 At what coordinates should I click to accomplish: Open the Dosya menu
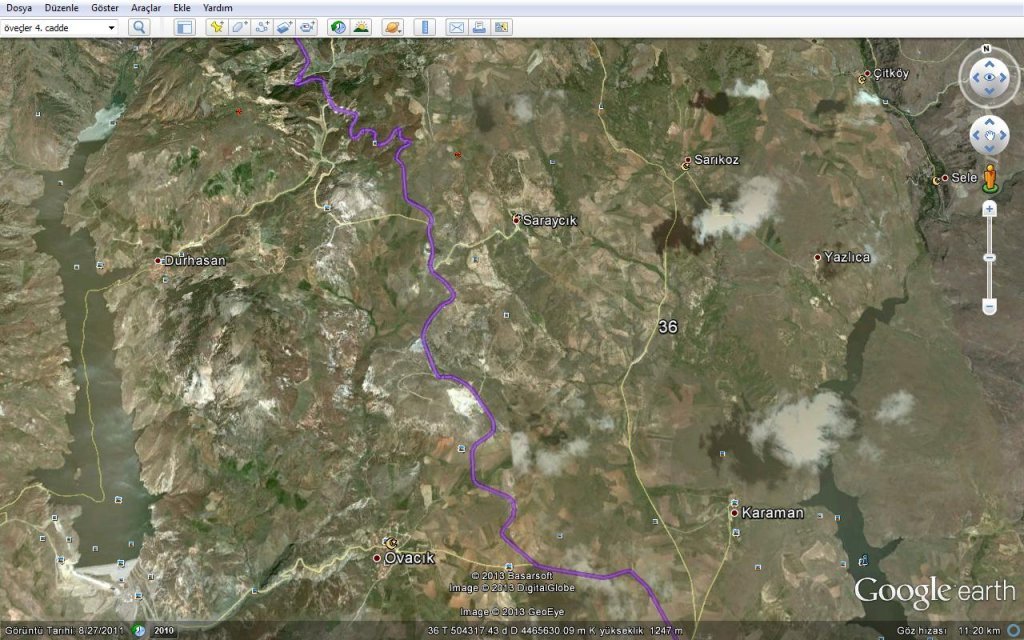[19, 7]
